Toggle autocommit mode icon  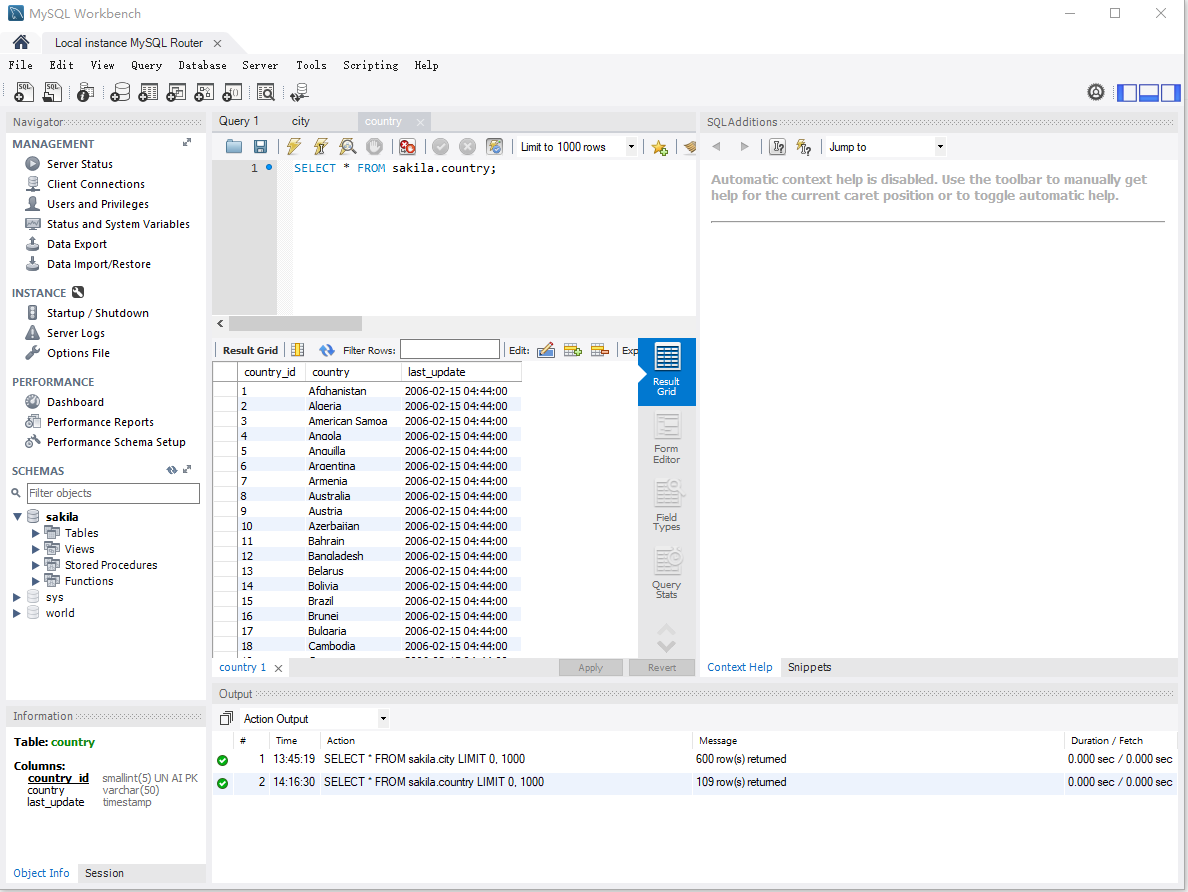(x=495, y=147)
